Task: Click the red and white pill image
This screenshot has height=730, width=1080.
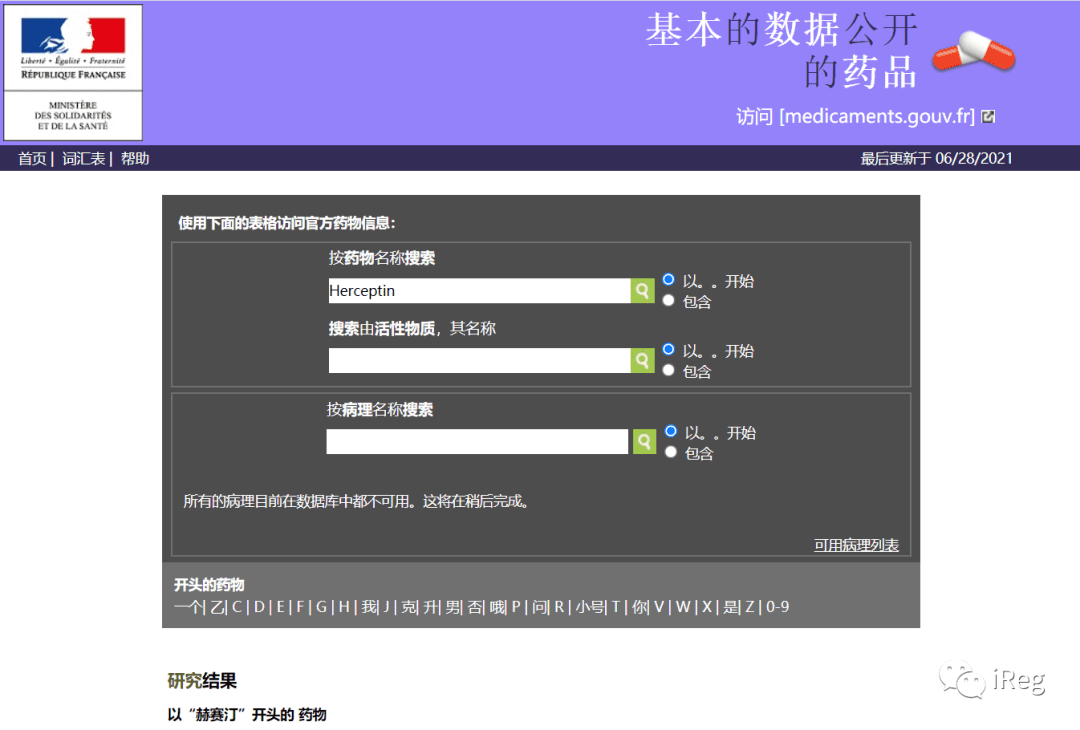Action: pyautogui.click(x=974, y=52)
